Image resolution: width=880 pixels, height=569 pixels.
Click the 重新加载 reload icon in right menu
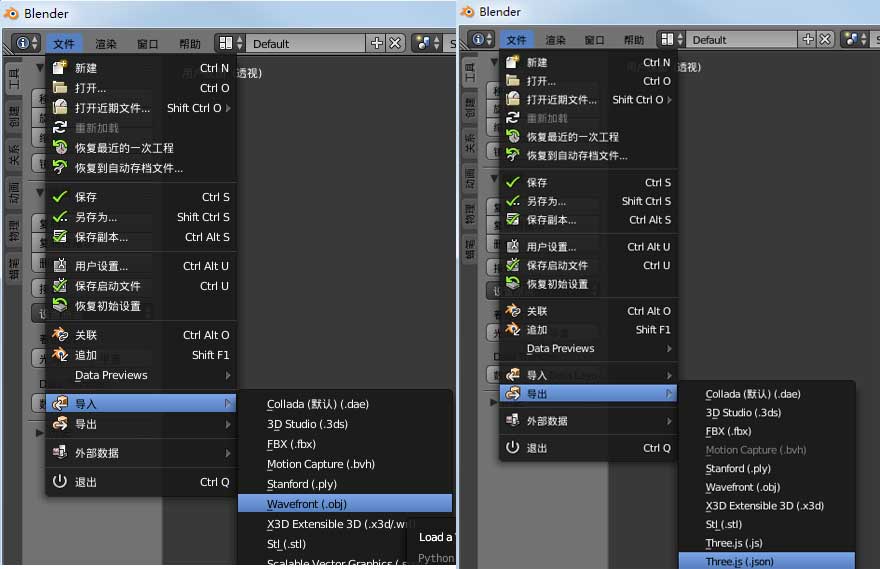click(x=512, y=118)
